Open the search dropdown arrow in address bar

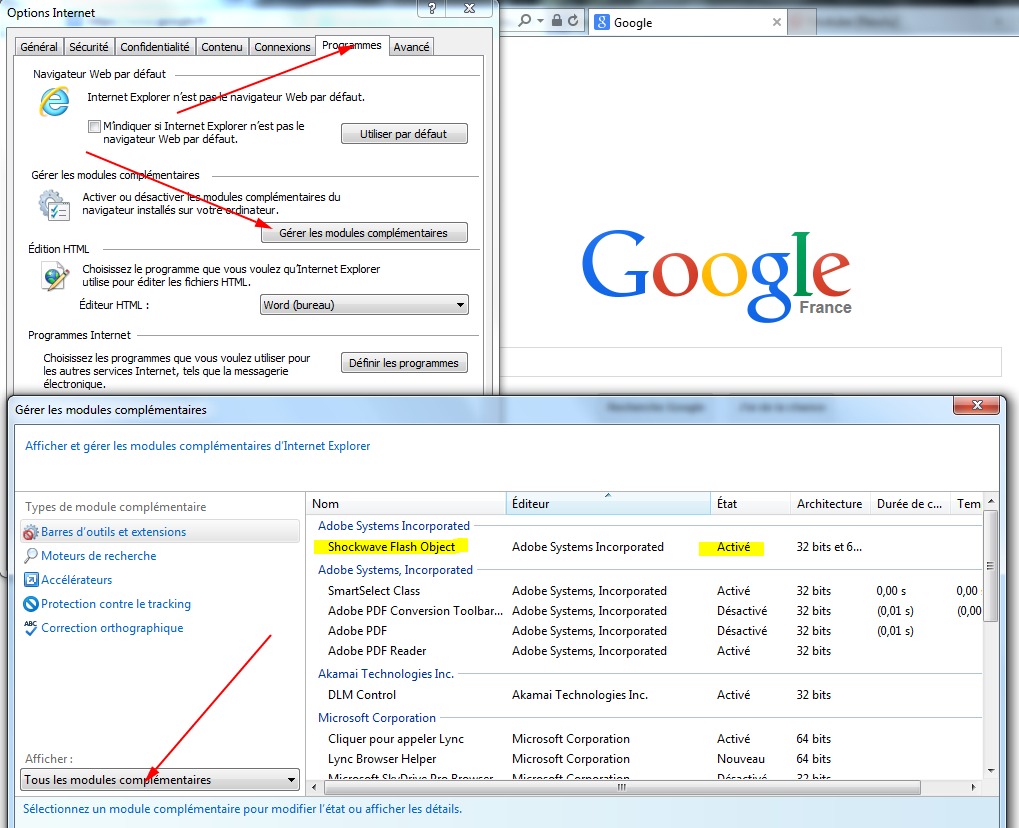coord(540,21)
